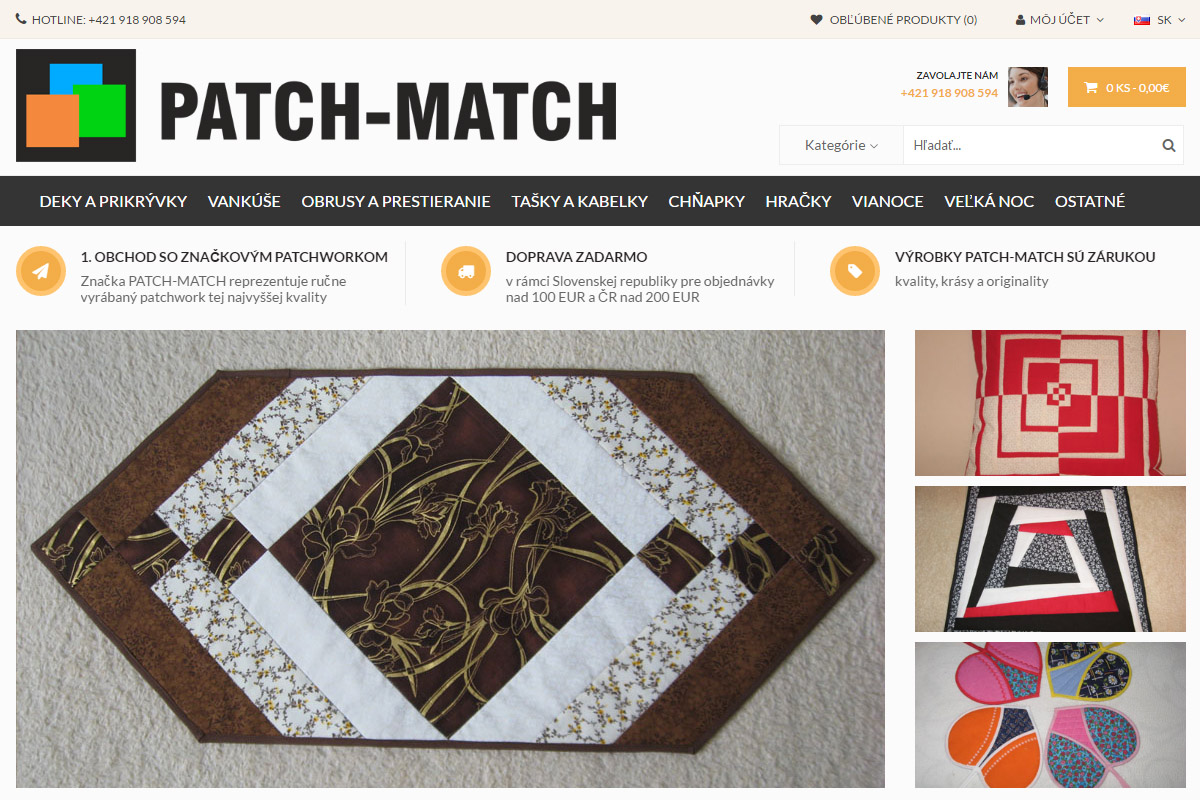Click the paper plane feature icon

click(x=41, y=271)
